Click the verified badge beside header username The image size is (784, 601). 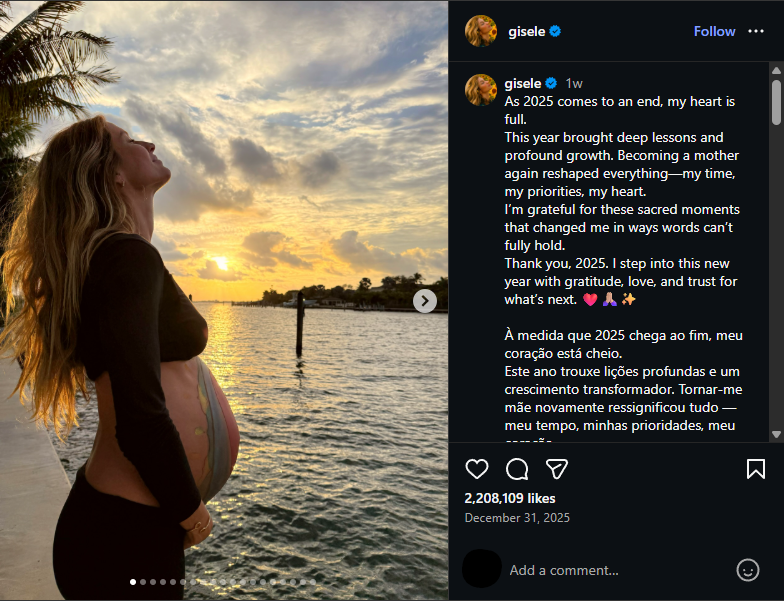555,31
